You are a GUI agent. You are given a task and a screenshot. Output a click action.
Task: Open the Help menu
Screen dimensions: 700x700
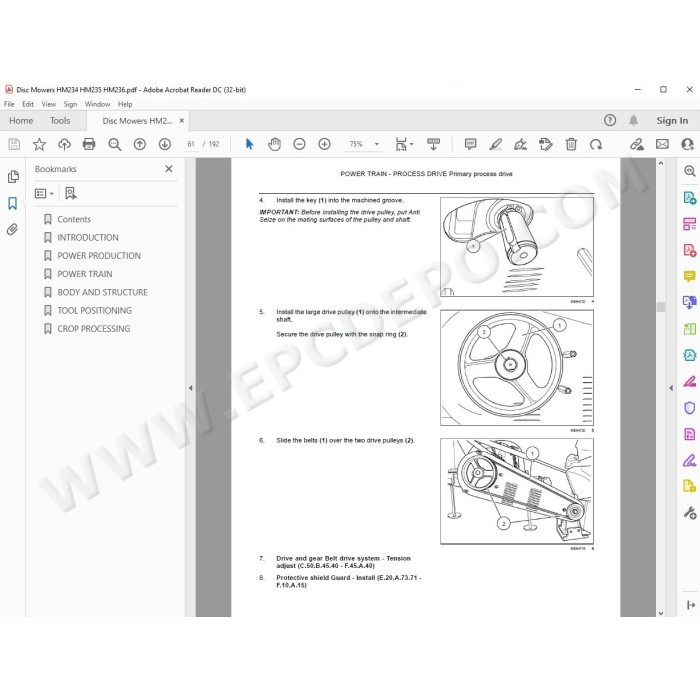pyautogui.click(x=125, y=104)
